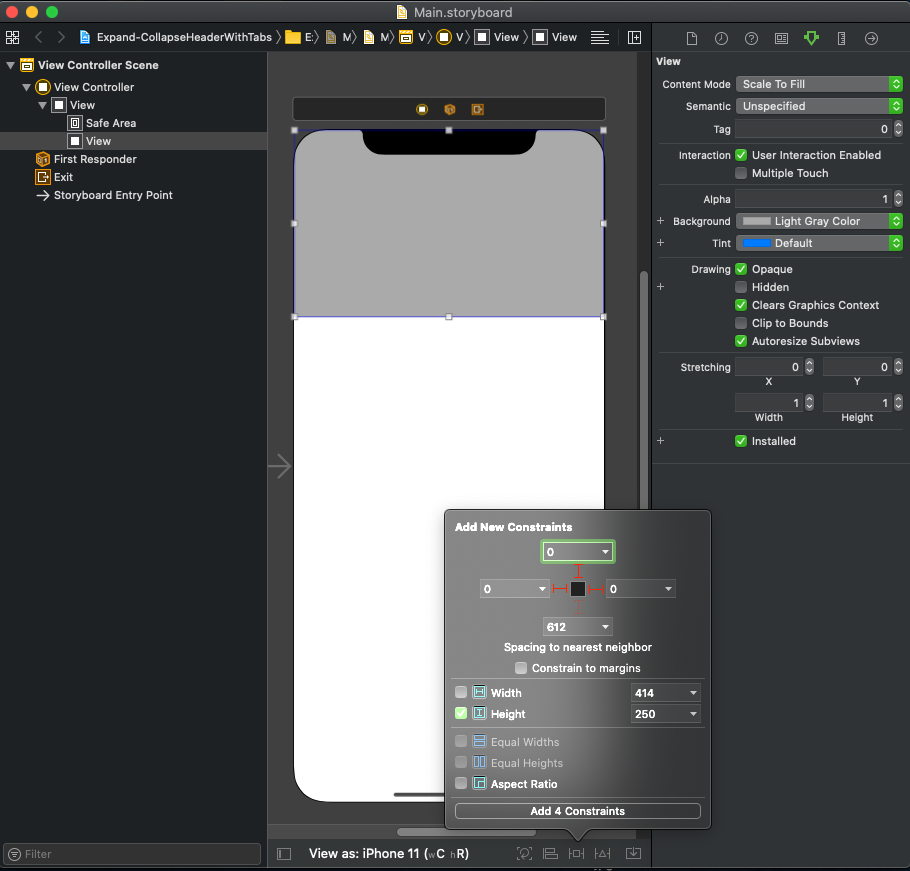Open the Background color dropdown

[818, 221]
